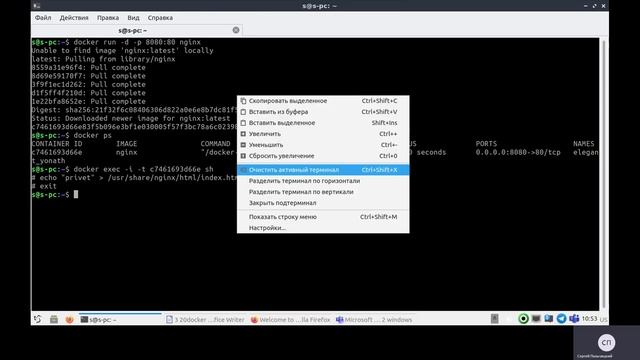Image resolution: width=640 pixels, height=360 pixels.
Task: Click the US keyboard layout indicator
Action: [x=603, y=320]
